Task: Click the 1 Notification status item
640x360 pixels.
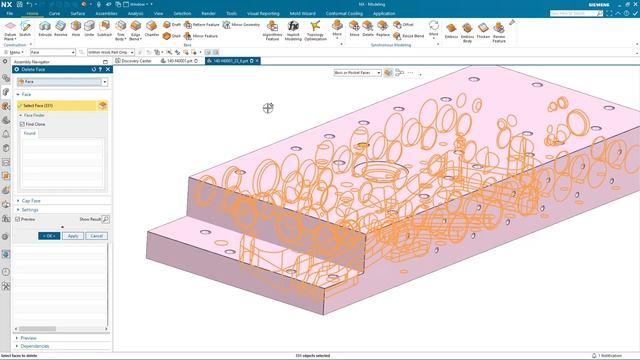Action: click(607, 356)
